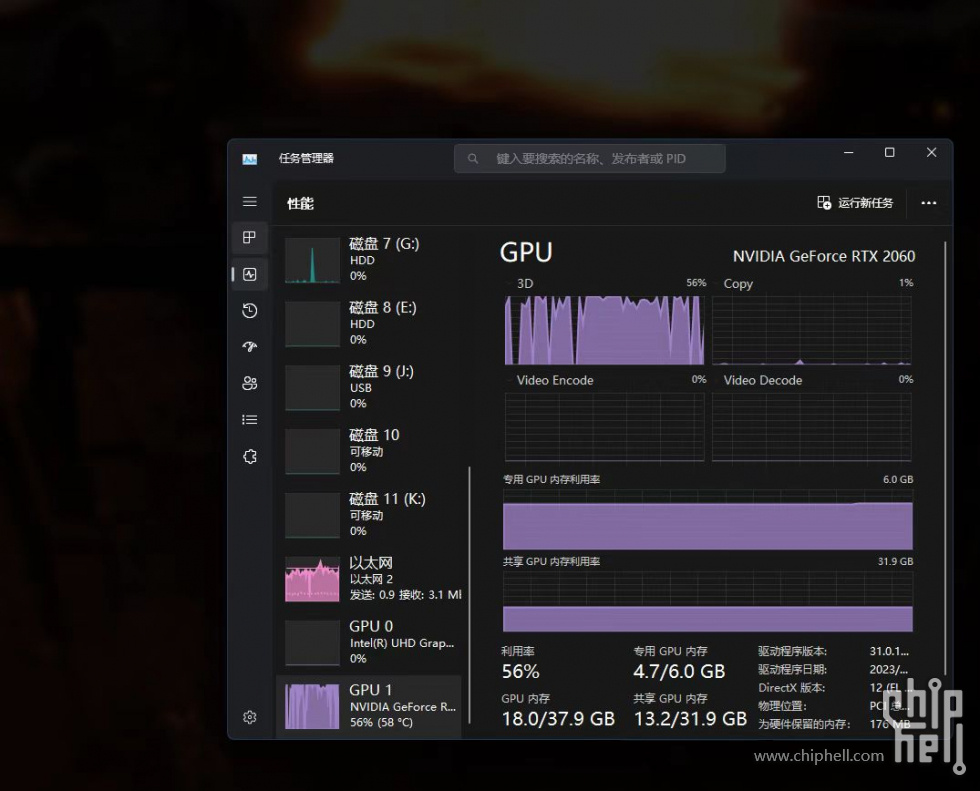
Task: Click 运行新任务 run new task button
Action: tap(855, 202)
